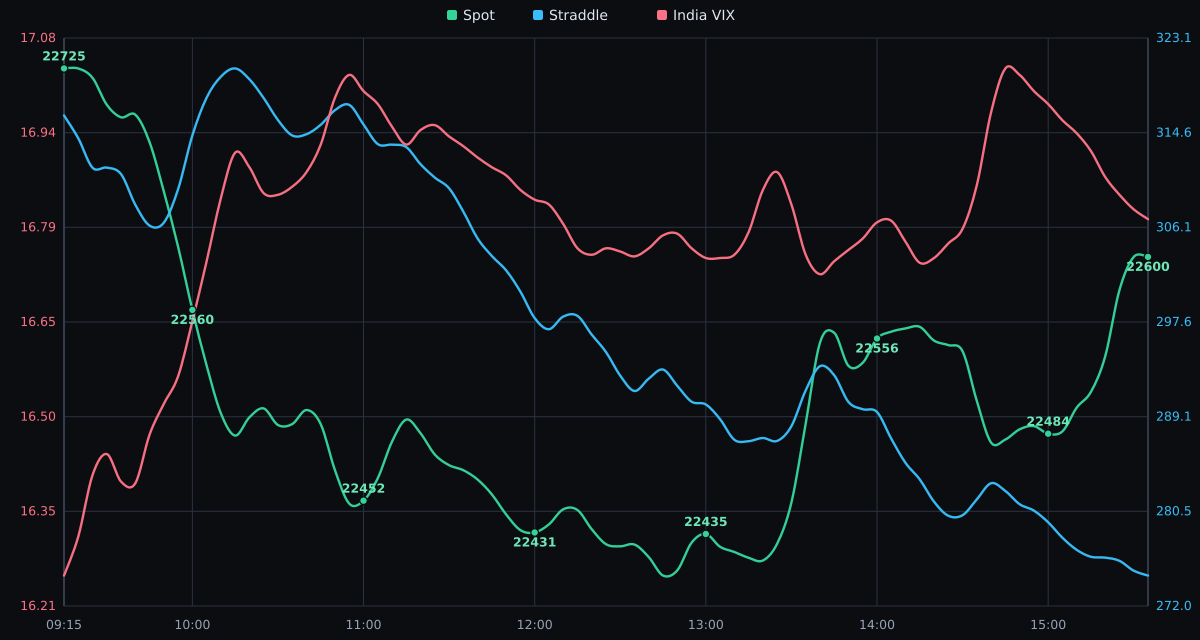Click the 272.0 straddle axis value
The height and width of the screenshot is (640, 1200).
(1174, 606)
